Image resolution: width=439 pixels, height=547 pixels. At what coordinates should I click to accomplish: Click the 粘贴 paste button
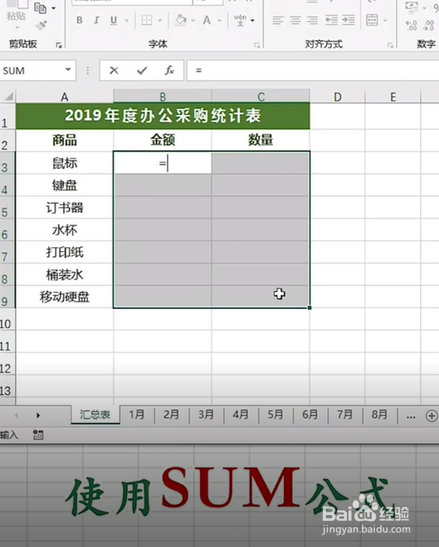click(x=16, y=16)
